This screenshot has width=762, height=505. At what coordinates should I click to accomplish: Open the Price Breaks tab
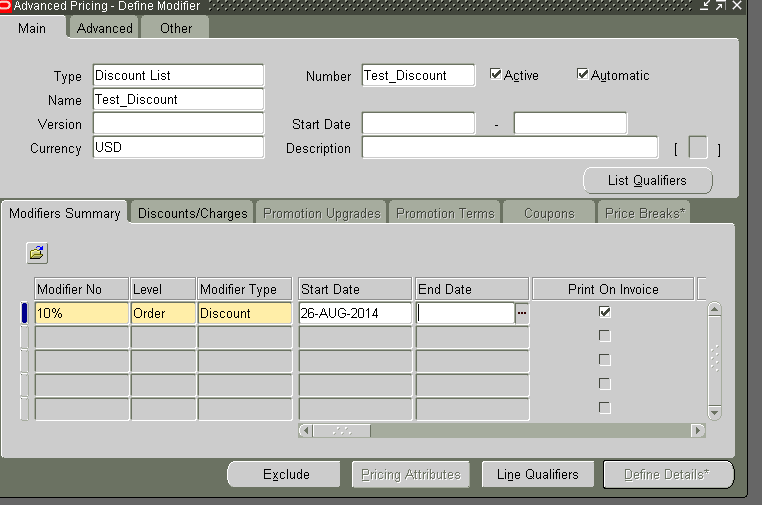pyautogui.click(x=644, y=213)
